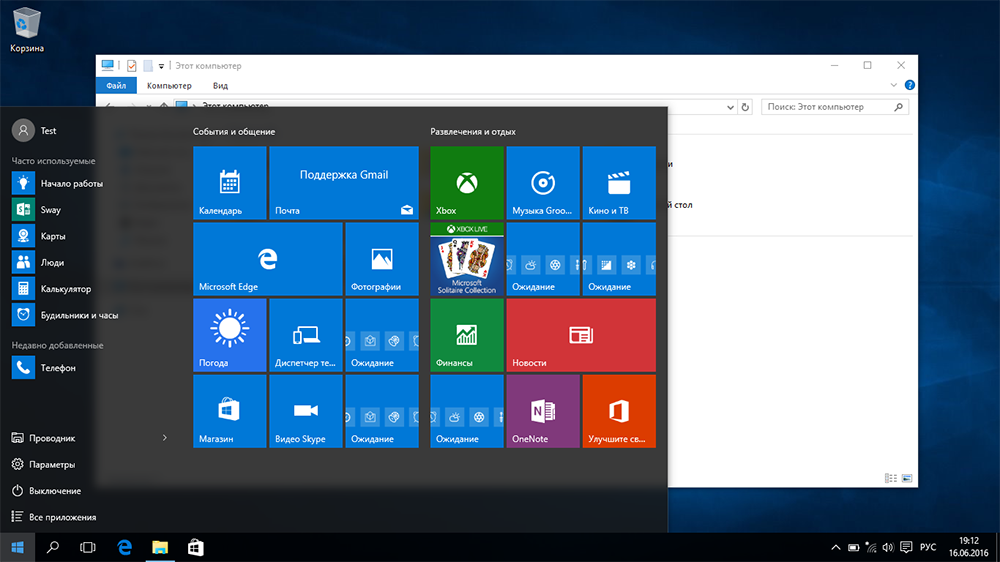Open Вид ribbon tab
This screenshot has width=1000, height=562.
pos(220,85)
